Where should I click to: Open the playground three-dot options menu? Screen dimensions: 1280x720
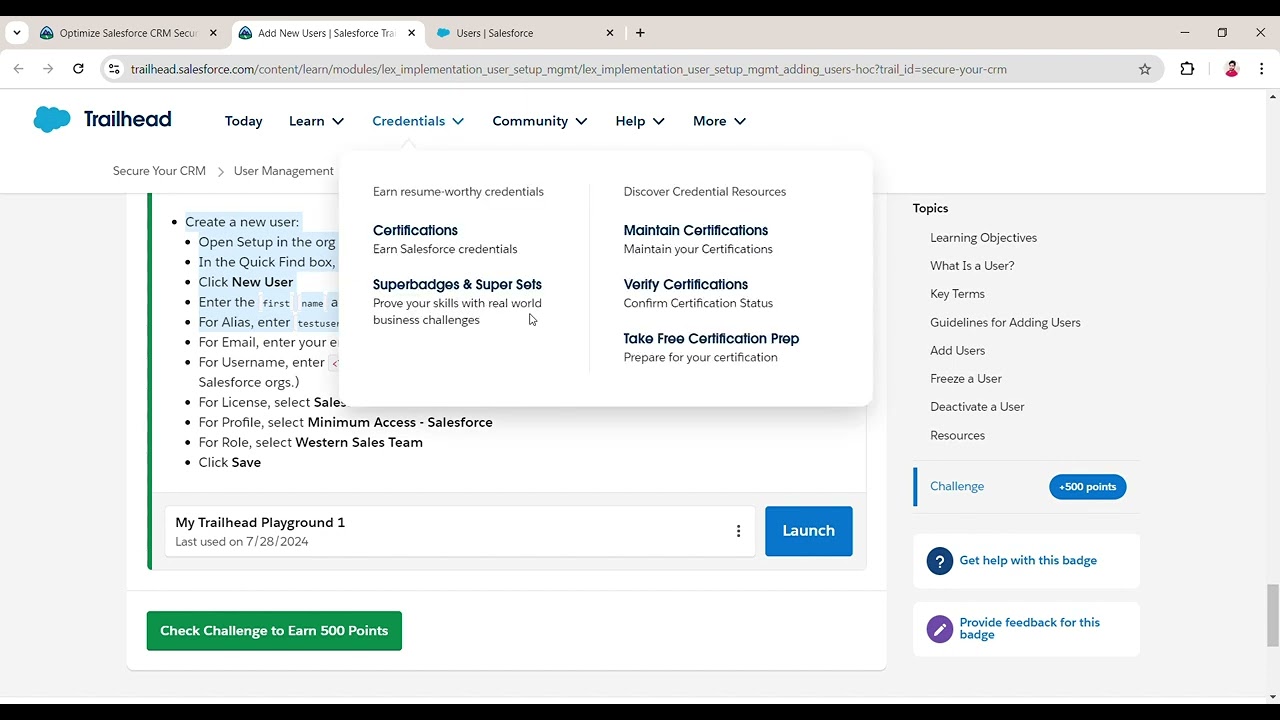click(738, 531)
